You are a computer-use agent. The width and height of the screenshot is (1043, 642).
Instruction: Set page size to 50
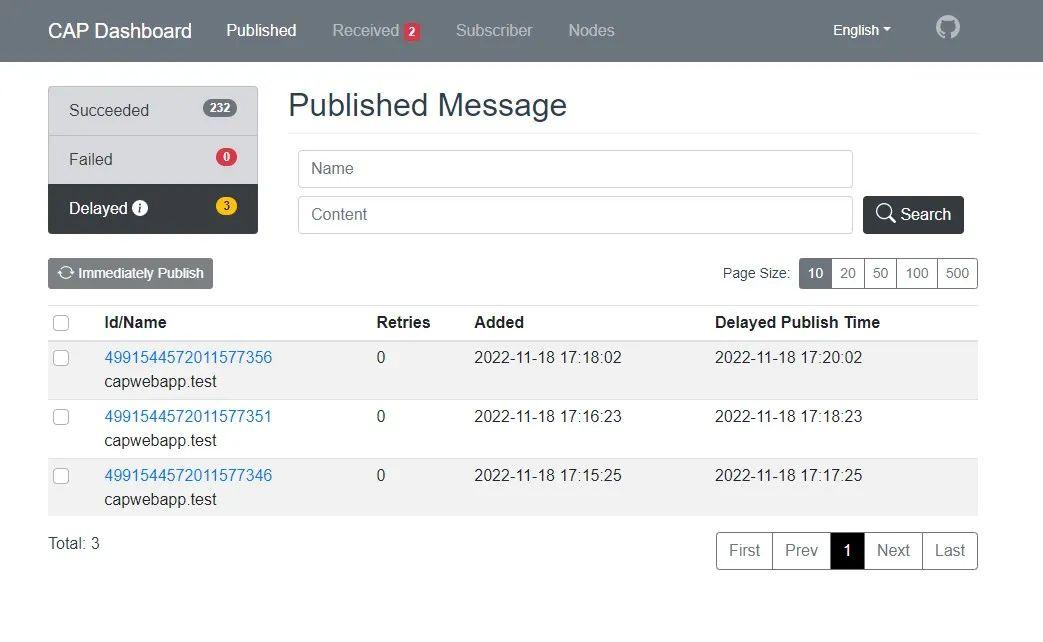coord(880,273)
